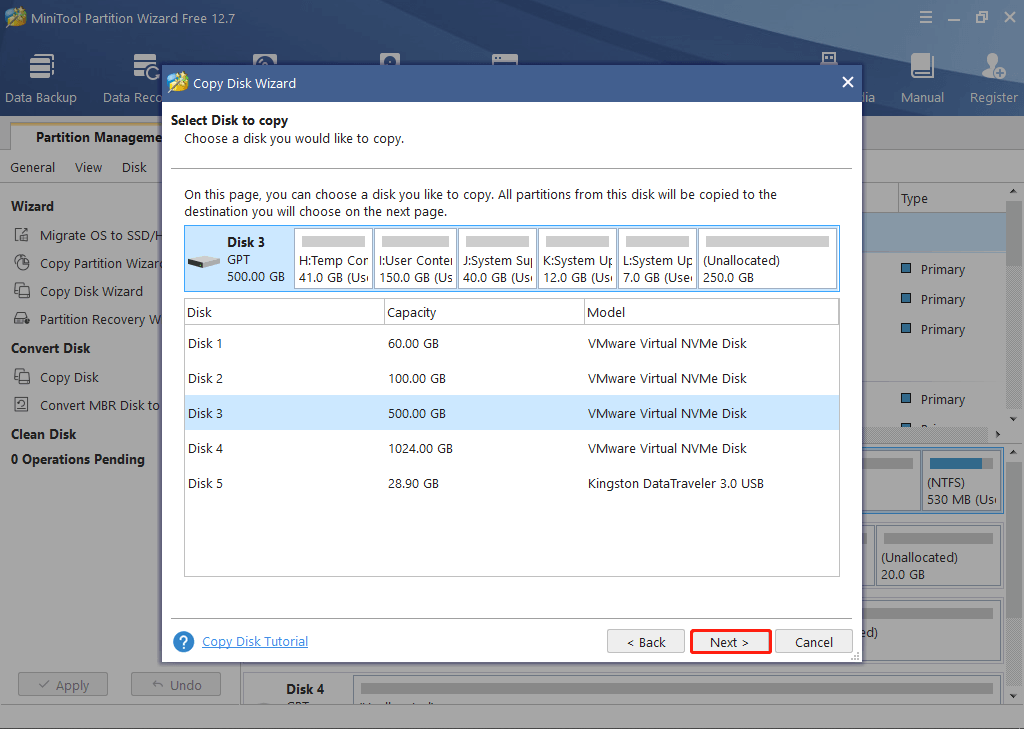Click the partition list scroll-up arrow

coord(1013,191)
